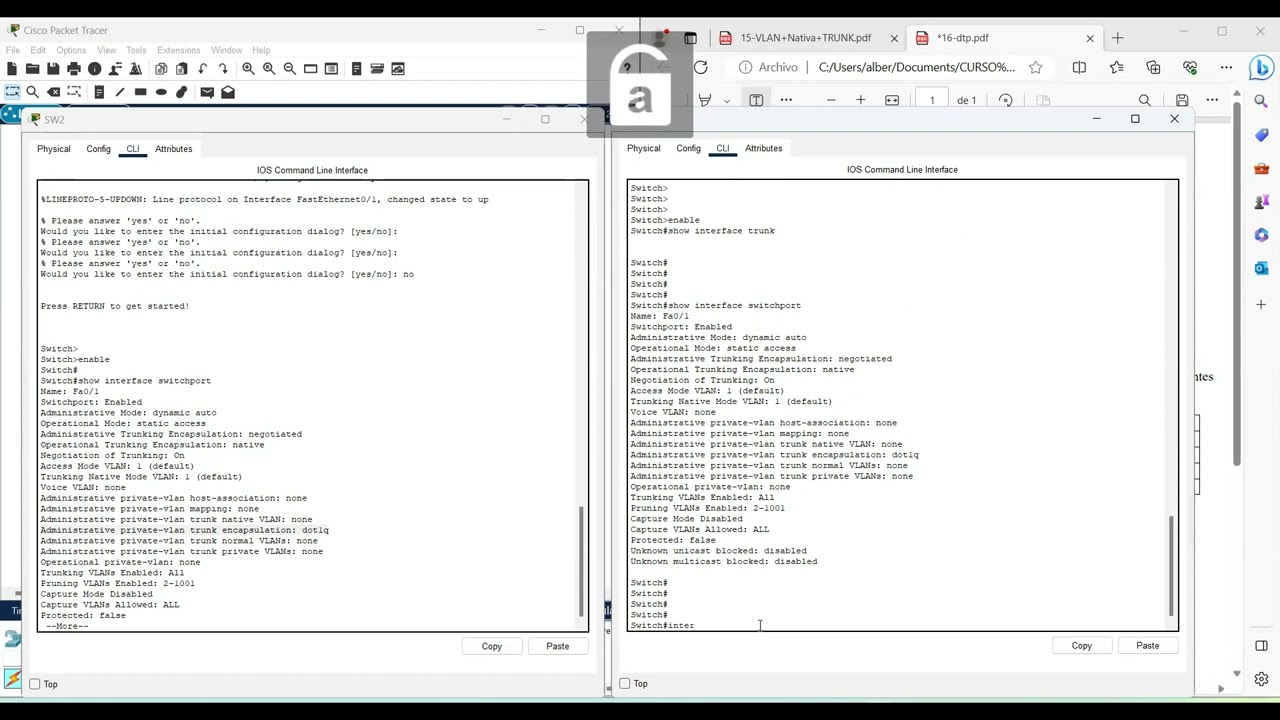Click the Zoom In magnifier in Packet Tracer

[x=248, y=69]
